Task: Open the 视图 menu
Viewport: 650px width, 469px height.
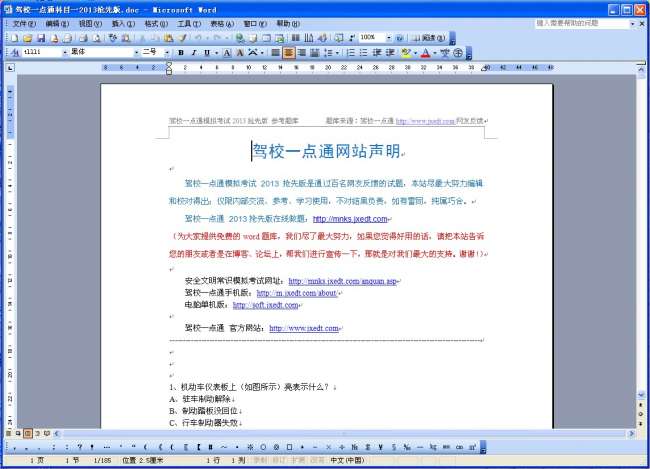Action: point(90,24)
